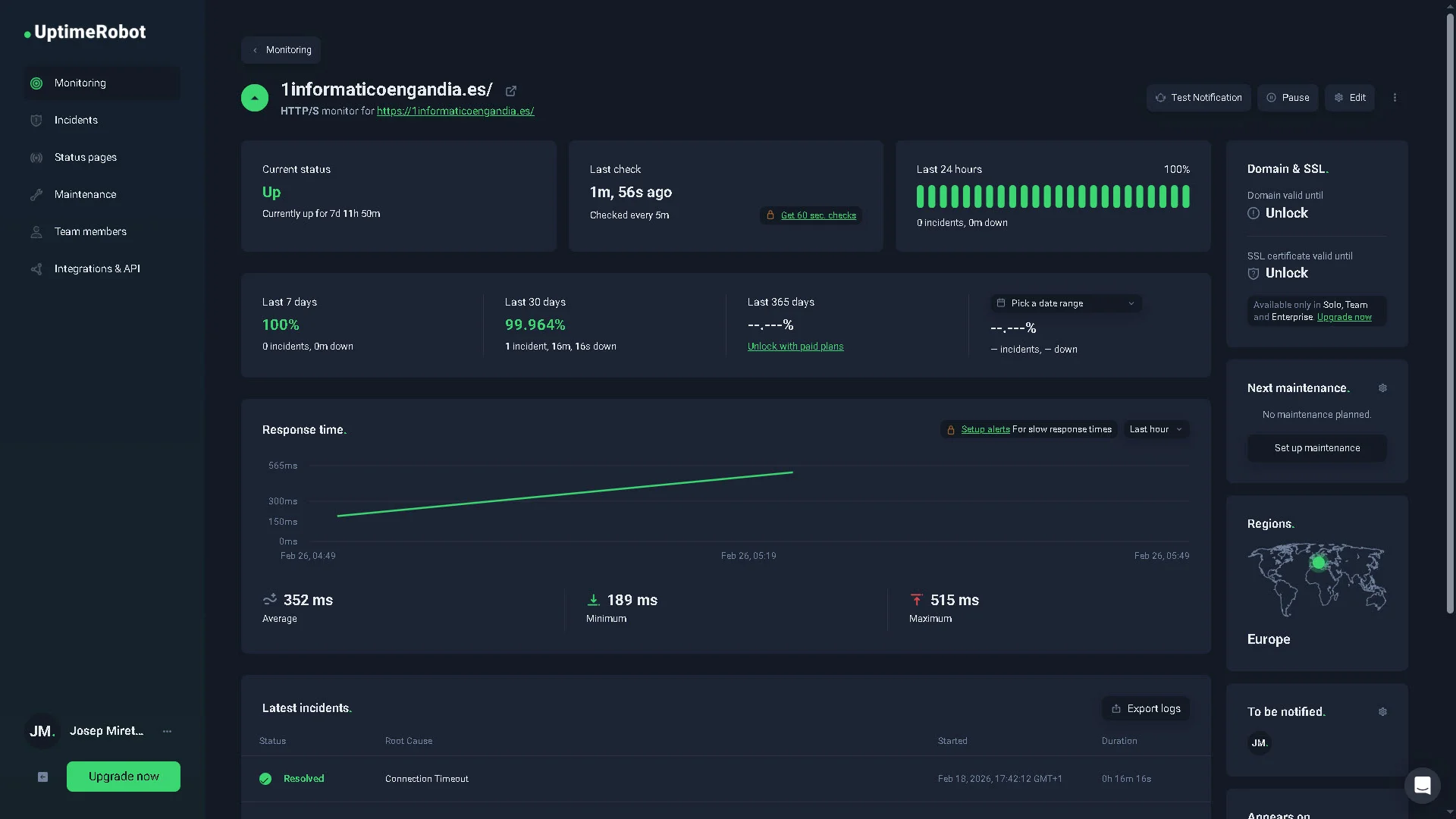Viewport: 1456px width, 819px height.
Task: Click the lock icon beside Setup alerts
Action: (x=951, y=430)
